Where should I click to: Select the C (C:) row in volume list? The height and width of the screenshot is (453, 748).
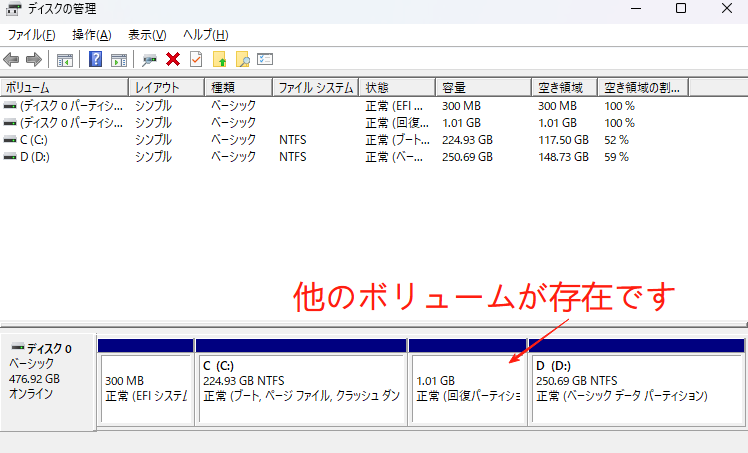click(33, 140)
